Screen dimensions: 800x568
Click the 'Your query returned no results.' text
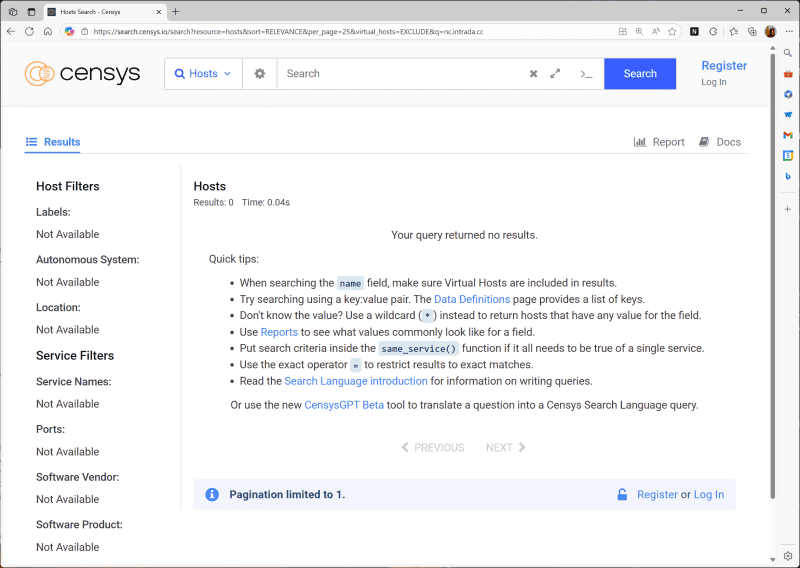(x=464, y=235)
